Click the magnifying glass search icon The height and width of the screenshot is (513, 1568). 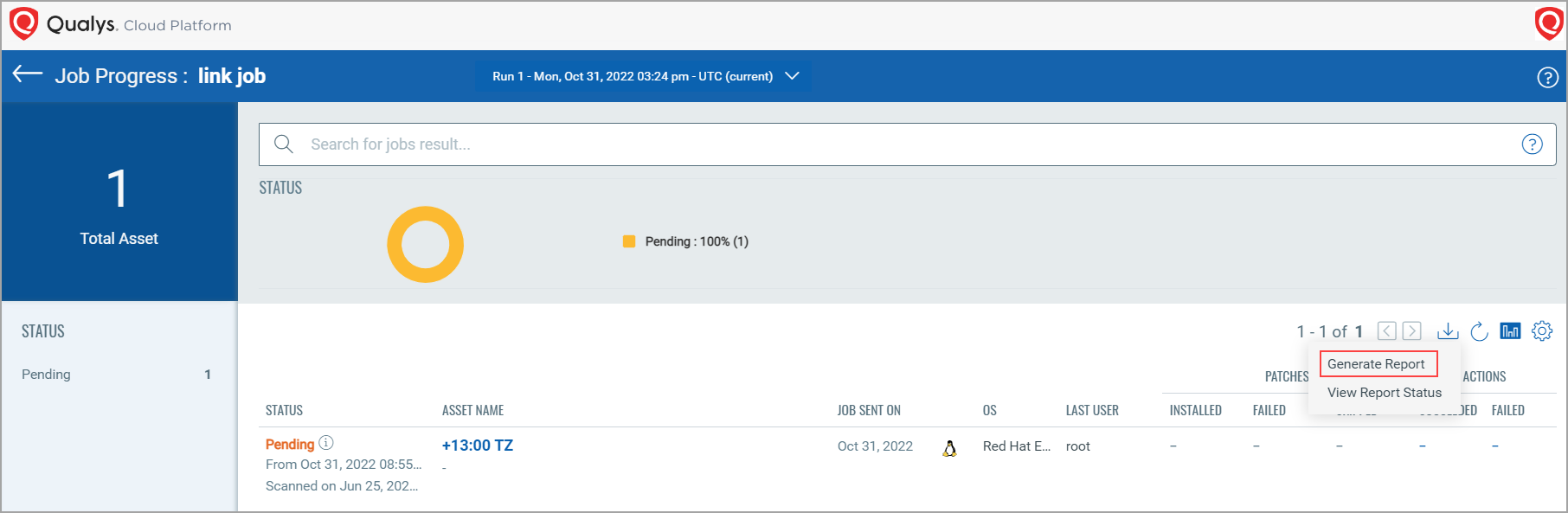pyautogui.click(x=284, y=144)
